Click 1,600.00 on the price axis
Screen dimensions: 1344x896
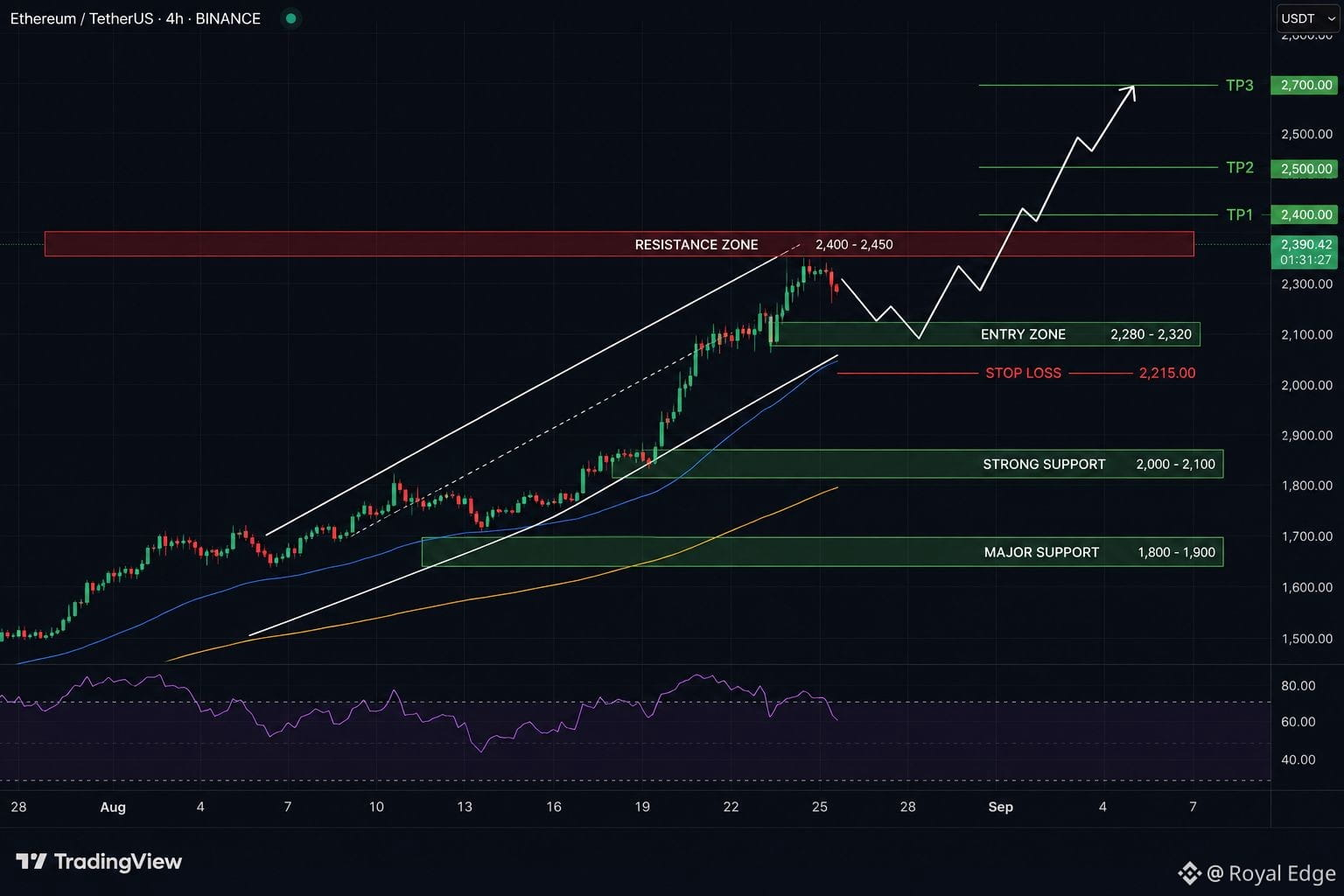tap(1306, 587)
